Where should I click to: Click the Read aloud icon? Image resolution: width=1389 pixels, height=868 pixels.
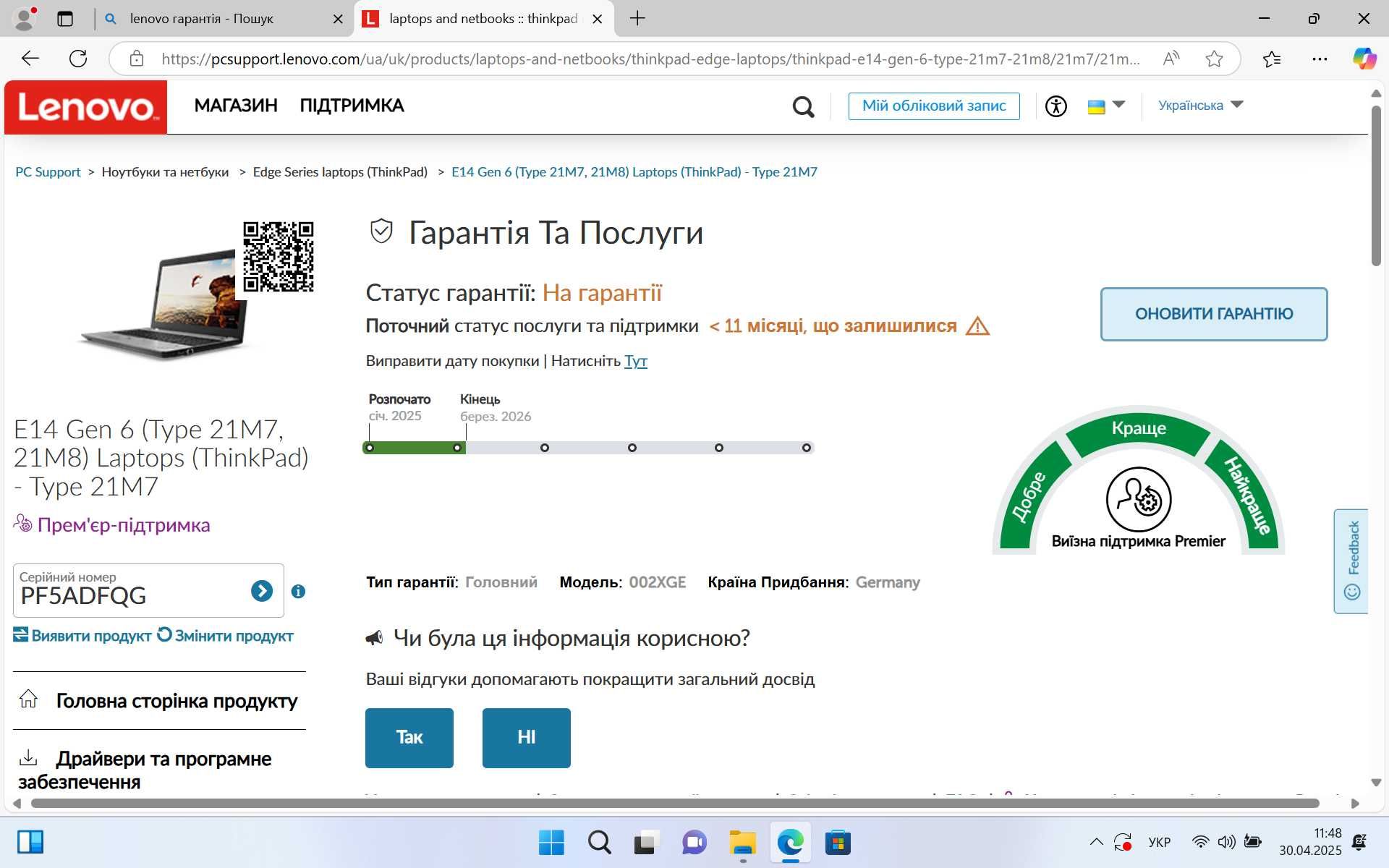[1171, 59]
